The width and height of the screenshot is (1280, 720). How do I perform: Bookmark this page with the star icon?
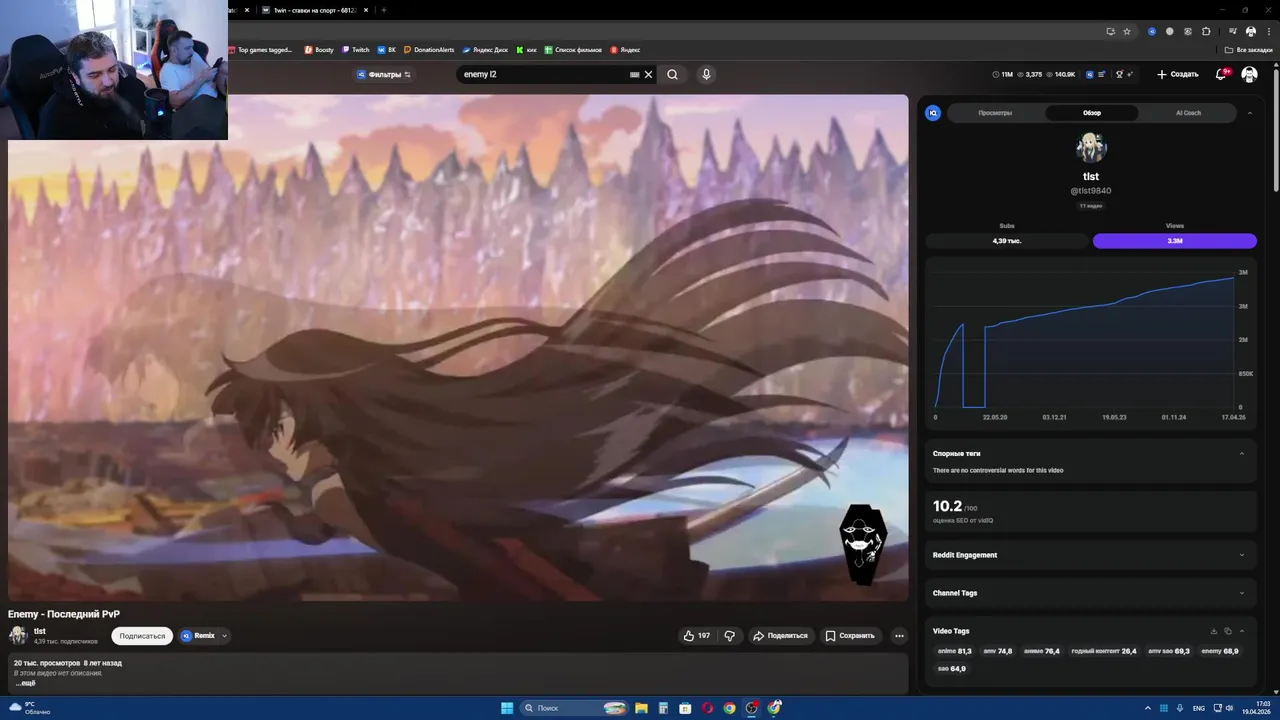point(1127,31)
